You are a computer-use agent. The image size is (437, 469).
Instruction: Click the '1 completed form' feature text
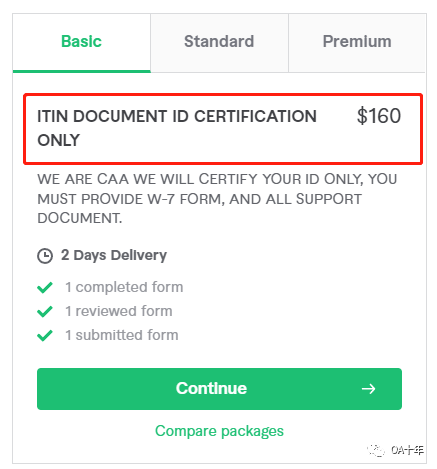[x=124, y=287]
